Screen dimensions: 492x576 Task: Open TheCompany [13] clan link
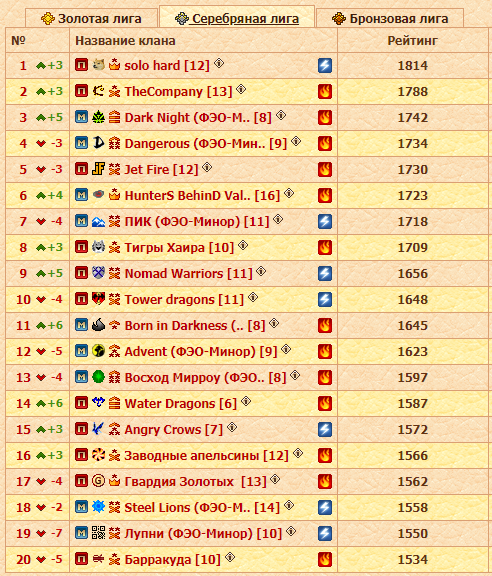pyautogui.click(x=179, y=91)
